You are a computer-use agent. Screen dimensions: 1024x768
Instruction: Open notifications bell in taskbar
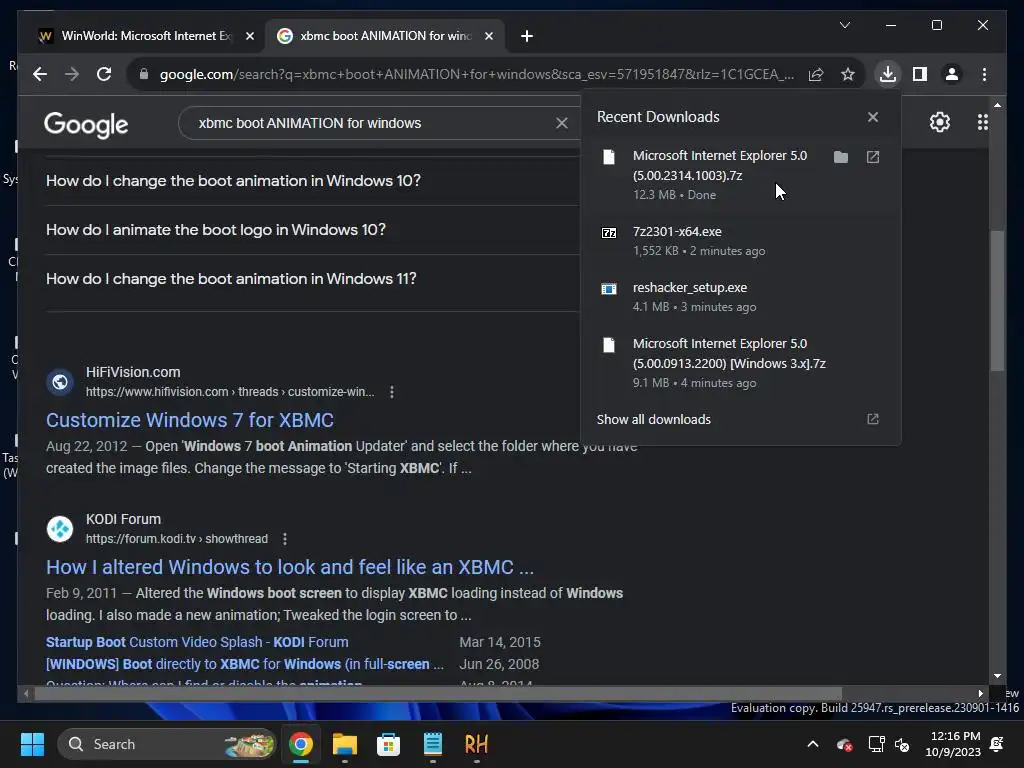click(997, 744)
